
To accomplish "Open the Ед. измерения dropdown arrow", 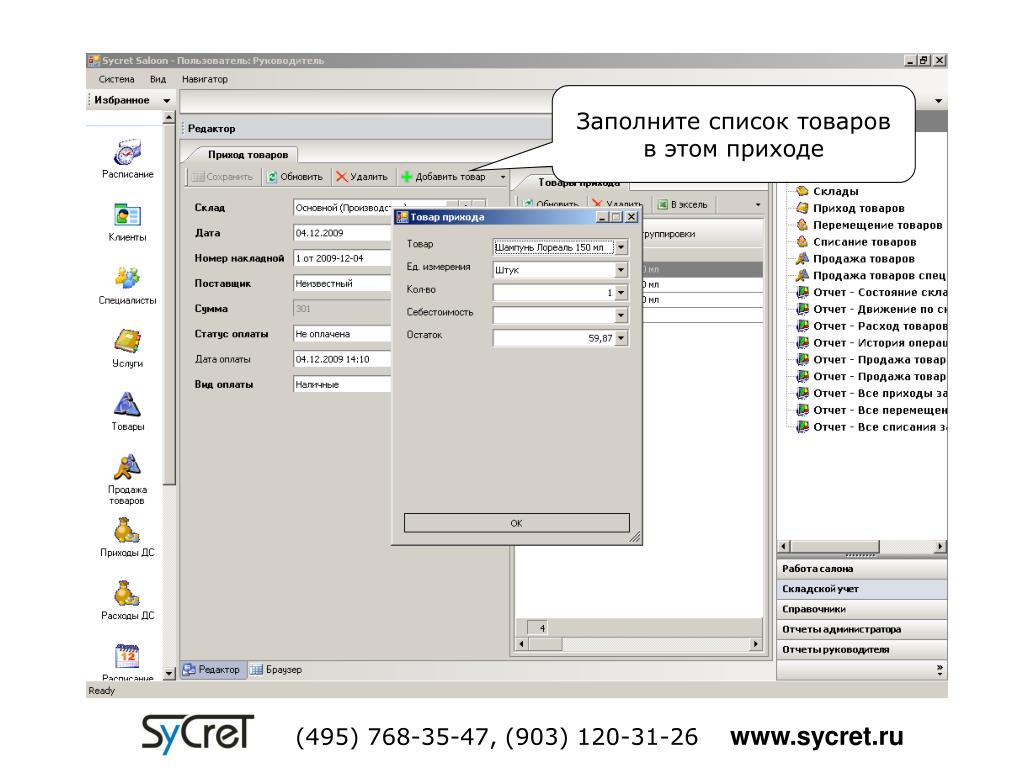I will (x=622, y=270).
